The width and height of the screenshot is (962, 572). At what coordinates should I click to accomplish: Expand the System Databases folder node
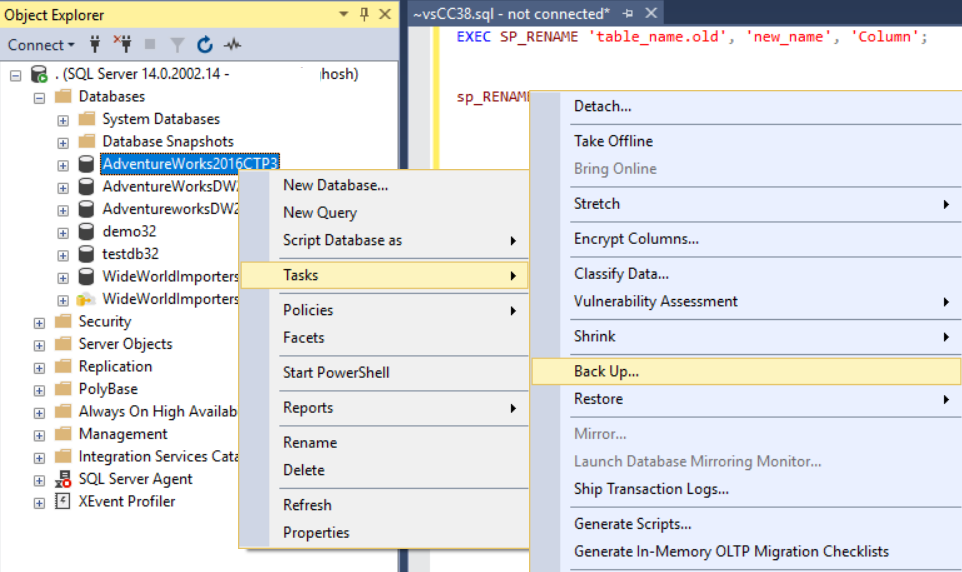tap(63, 119)
